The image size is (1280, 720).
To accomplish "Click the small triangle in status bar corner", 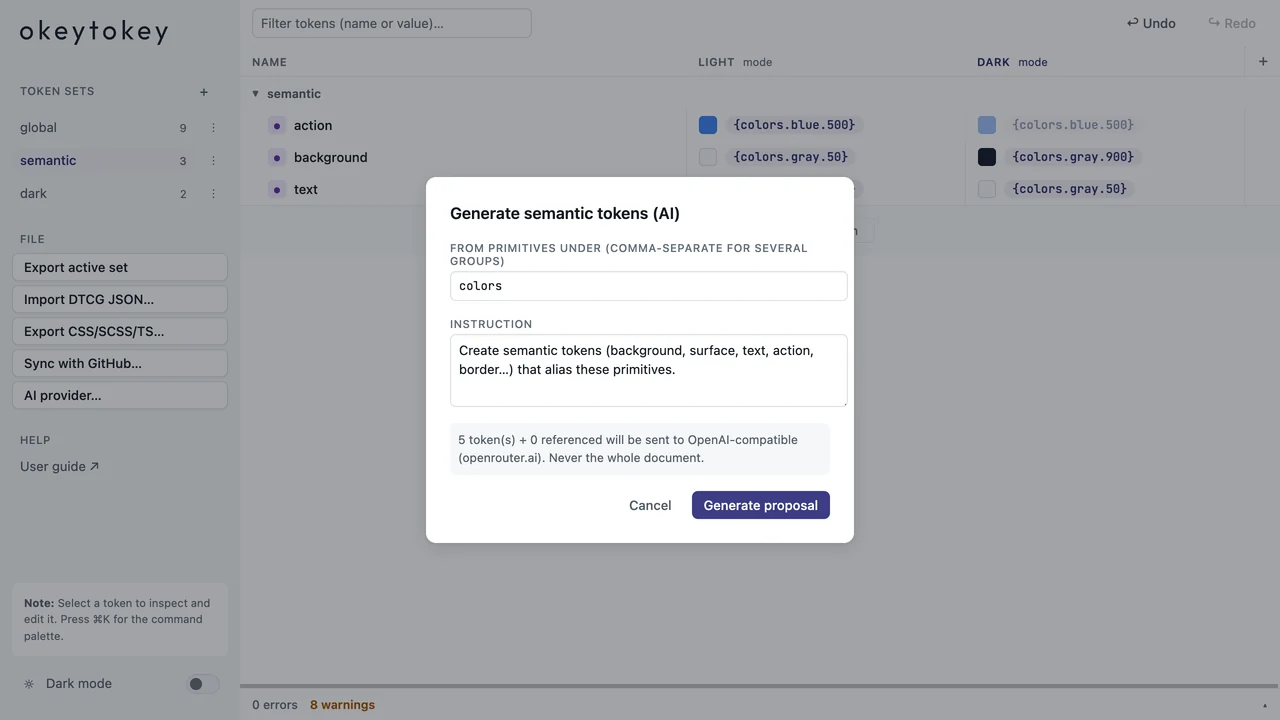I will coord(1265,706).
